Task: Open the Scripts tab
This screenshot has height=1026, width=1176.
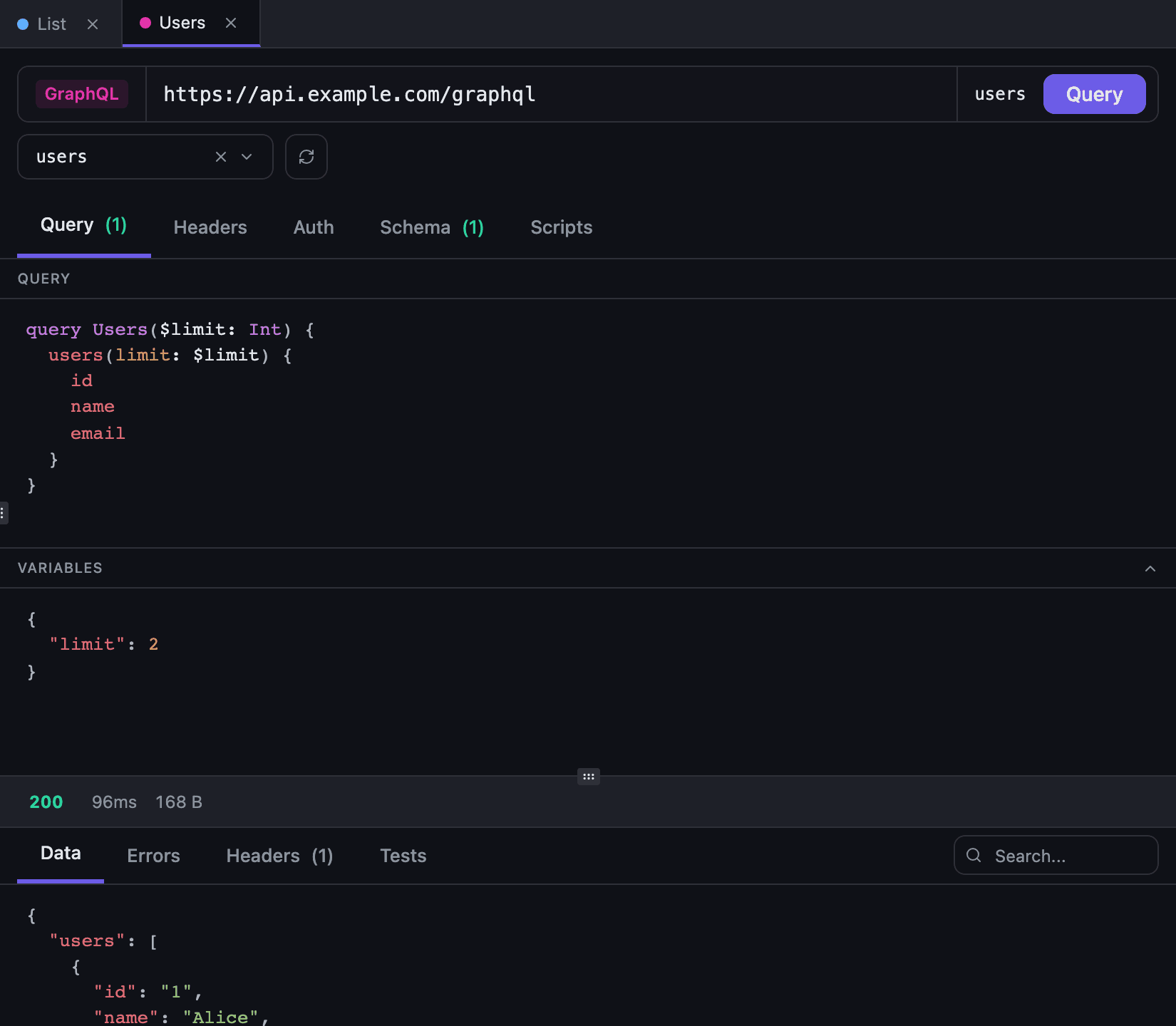Action: click(562, 227)
